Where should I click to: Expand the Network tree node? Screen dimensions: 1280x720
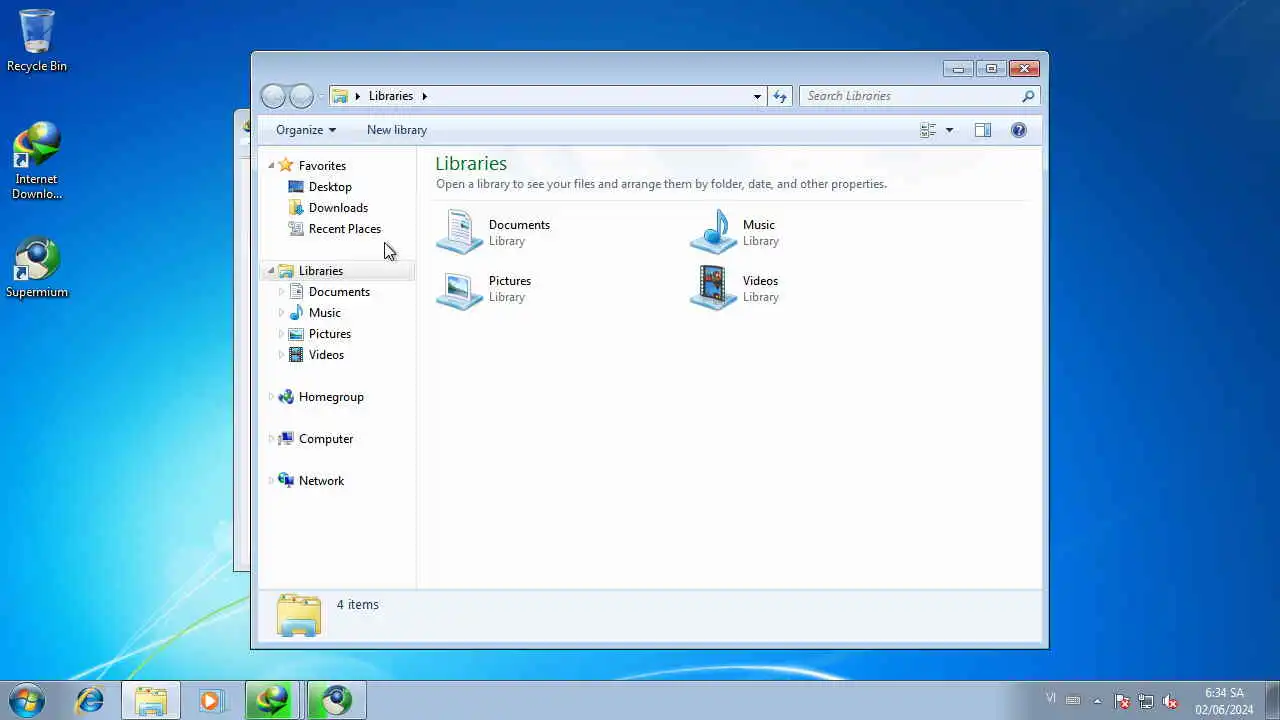[270, 481]
